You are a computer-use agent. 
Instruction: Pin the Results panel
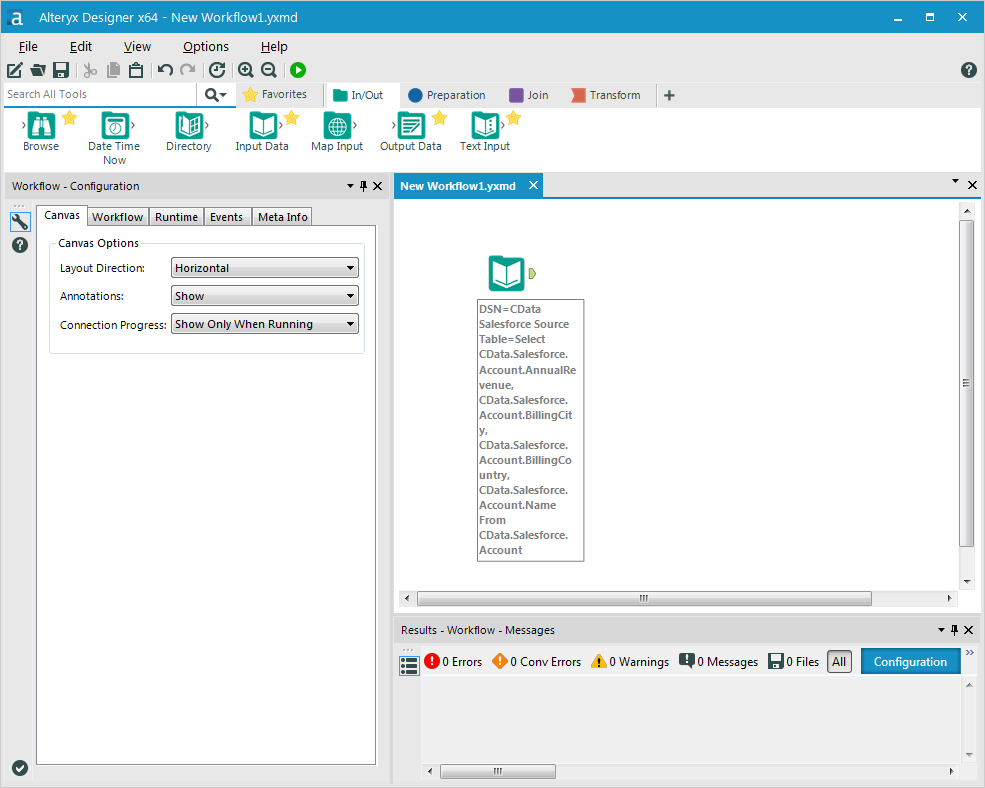[954, 630]
